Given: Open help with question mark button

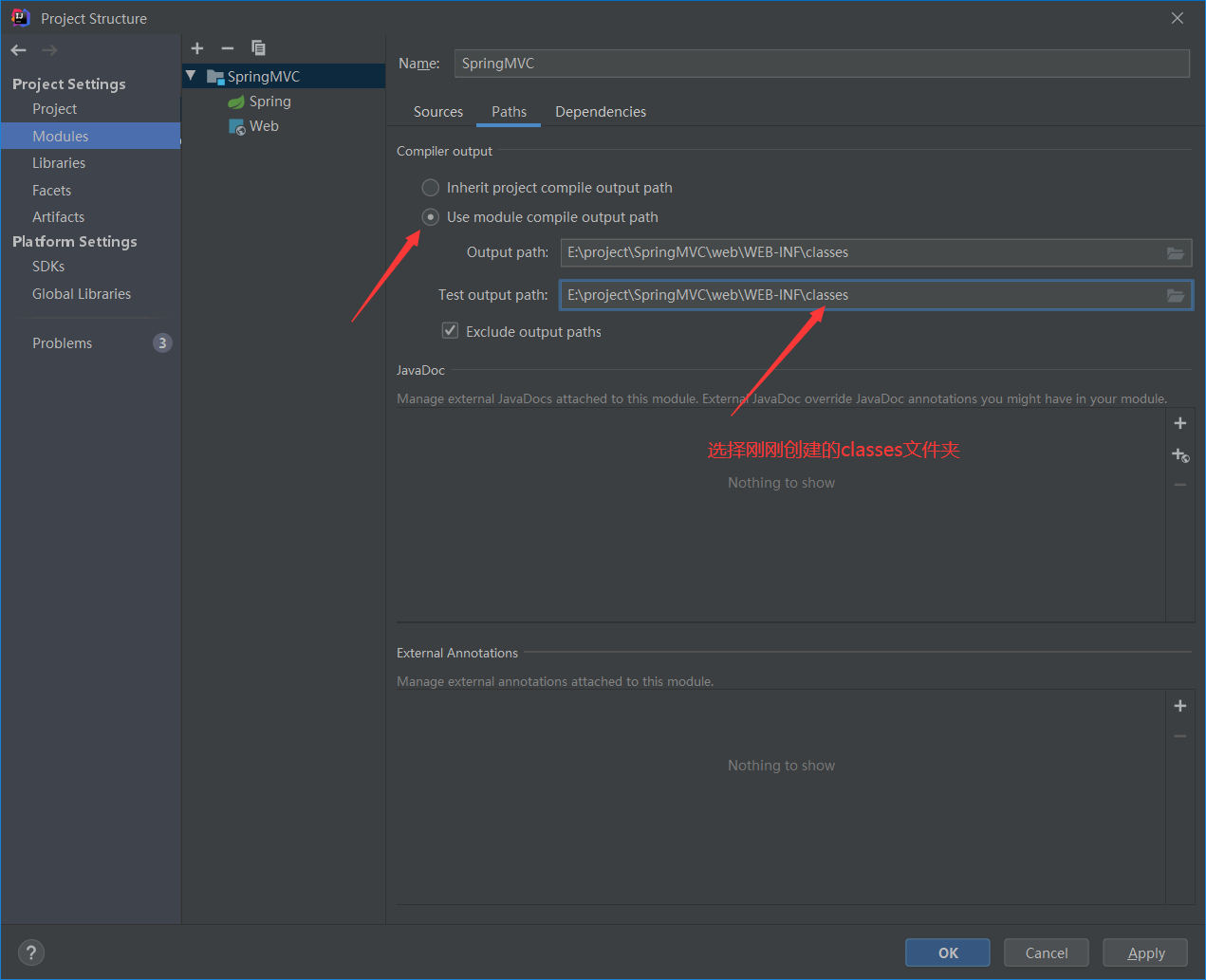Looking at the screenshot, I should [31, 952].
